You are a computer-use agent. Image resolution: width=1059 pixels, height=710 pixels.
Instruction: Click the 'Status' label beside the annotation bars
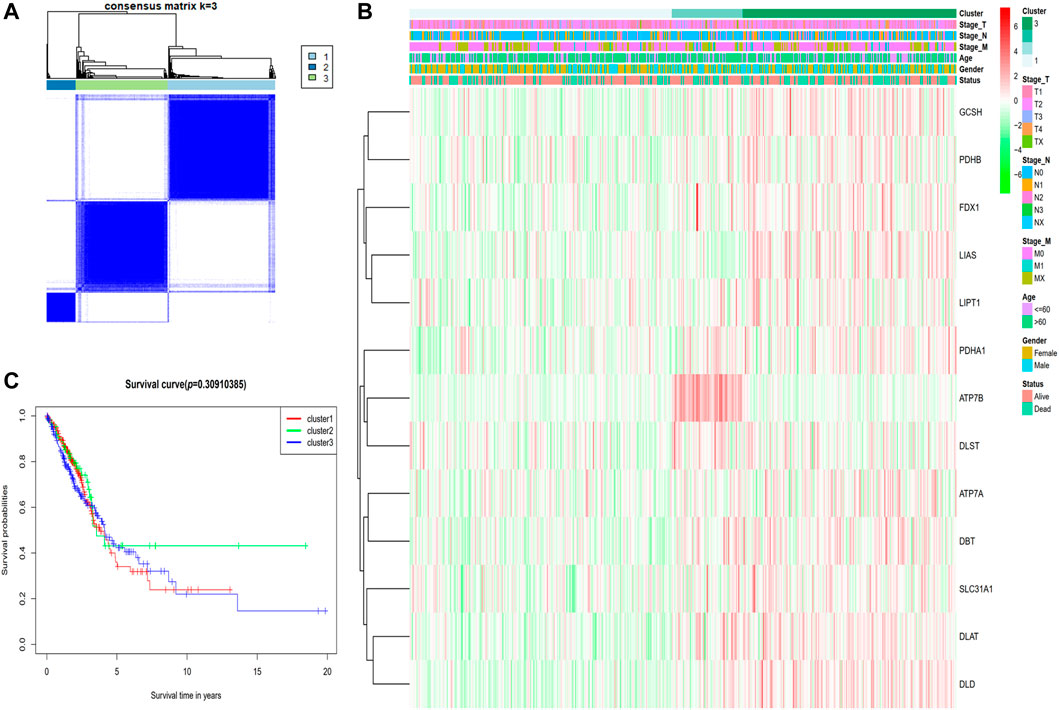[x=970, y=80]
